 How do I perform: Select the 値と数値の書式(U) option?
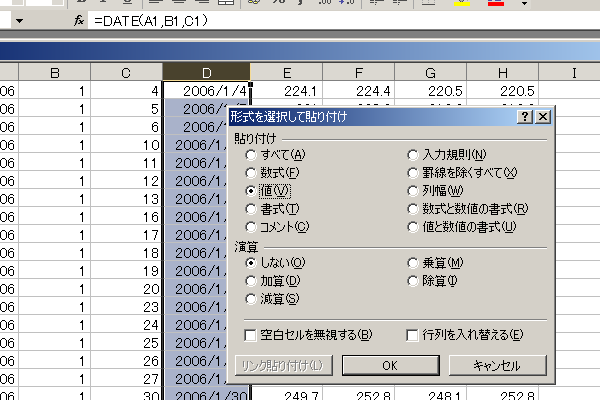click(462, 227)
